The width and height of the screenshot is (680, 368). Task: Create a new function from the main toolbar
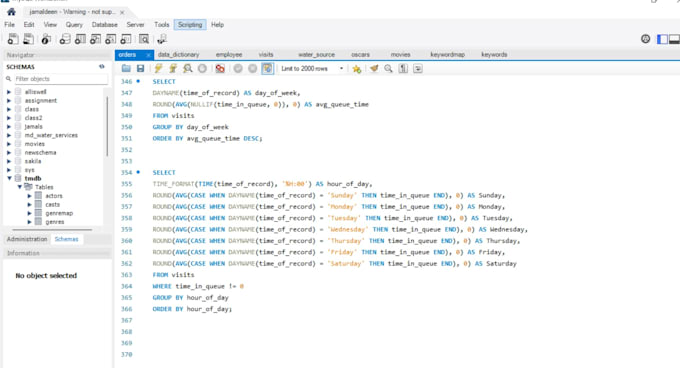pos(126,39)
